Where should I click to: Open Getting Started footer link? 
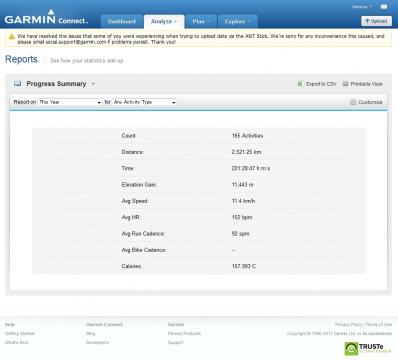(19, 333)
